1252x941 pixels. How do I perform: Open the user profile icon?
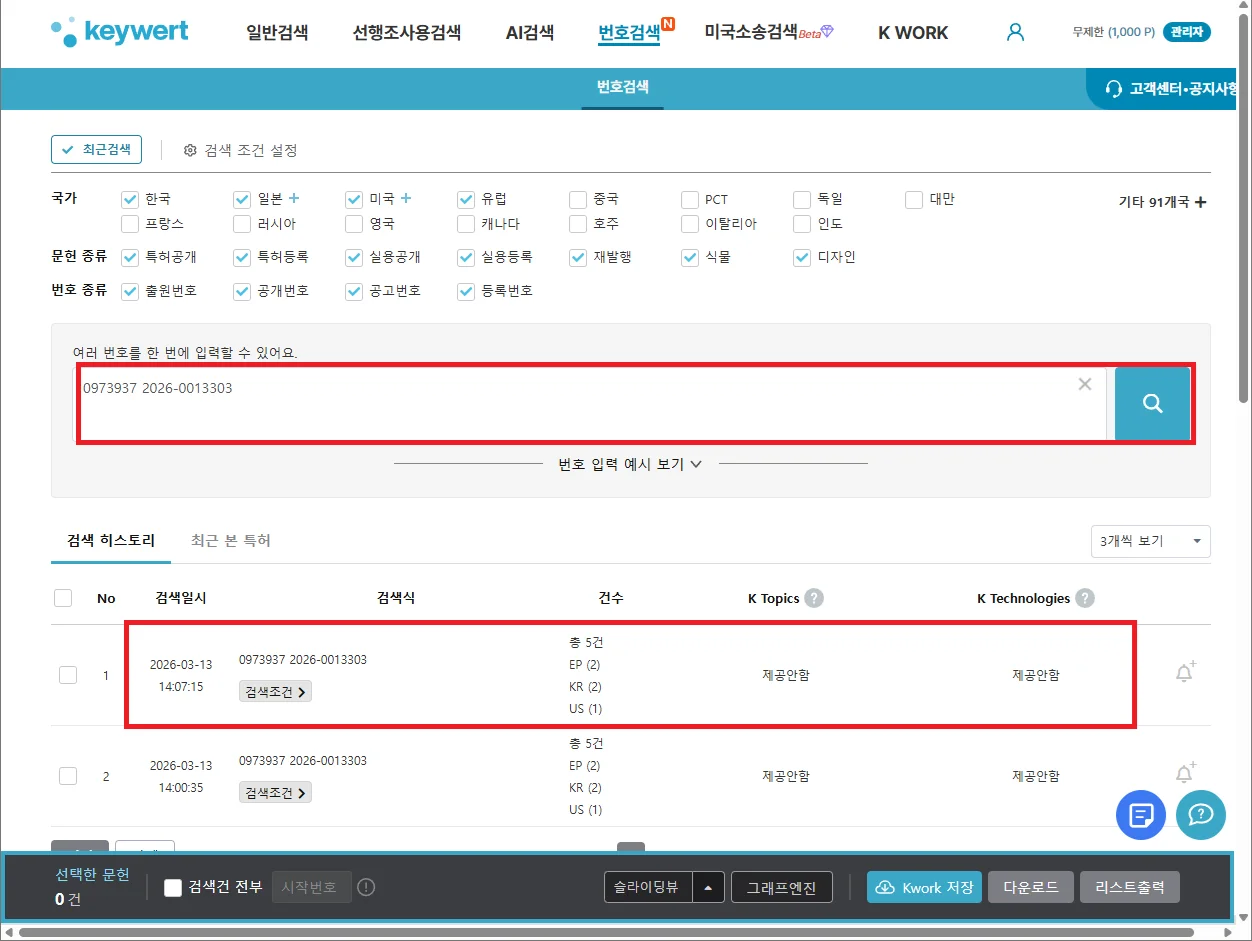1015,32
